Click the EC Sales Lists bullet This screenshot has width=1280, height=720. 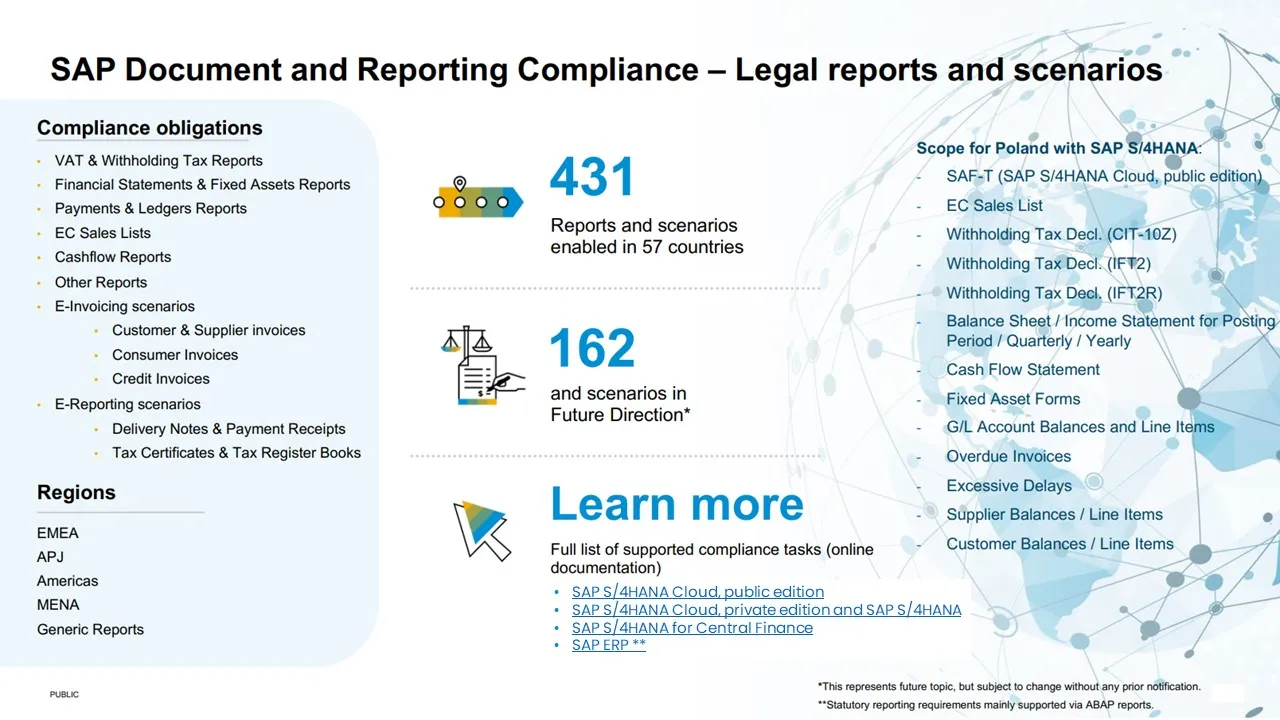[x=102, y=233]
